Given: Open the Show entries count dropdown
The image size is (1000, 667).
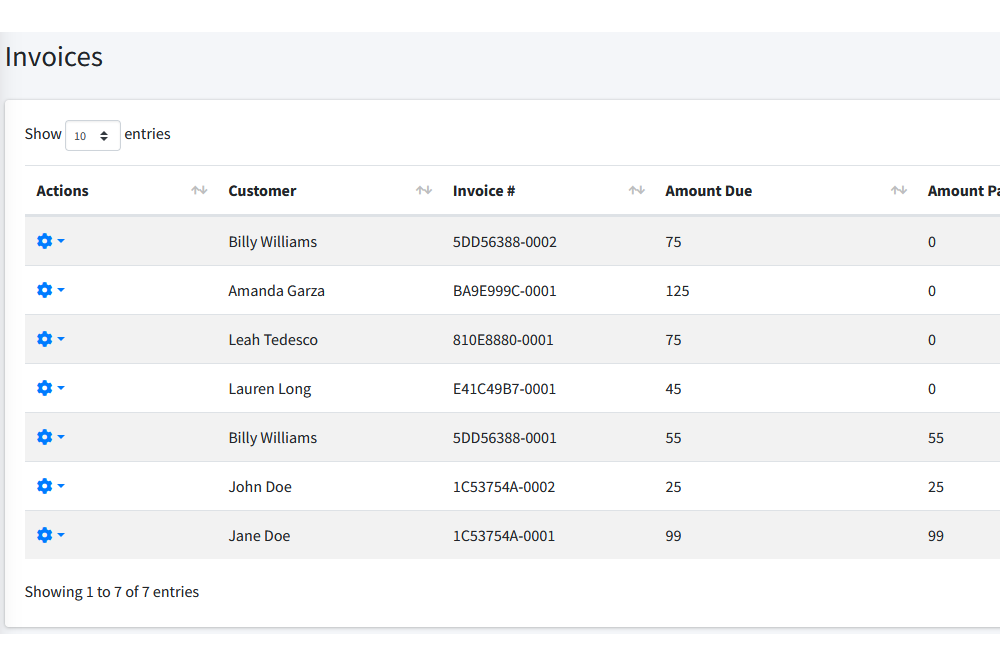Looking at the screenshot, I should click(92, 135).
